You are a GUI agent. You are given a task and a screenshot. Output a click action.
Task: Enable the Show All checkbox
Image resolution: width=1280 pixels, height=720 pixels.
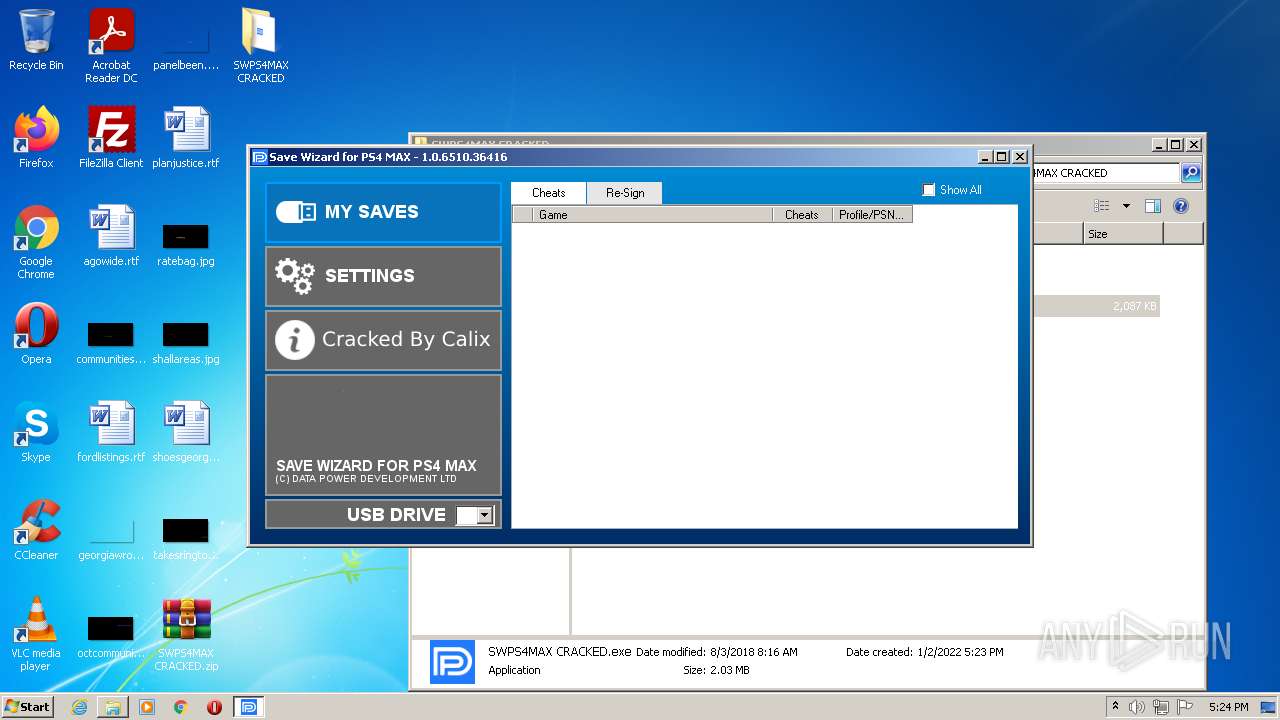click(x=928, y=190)
